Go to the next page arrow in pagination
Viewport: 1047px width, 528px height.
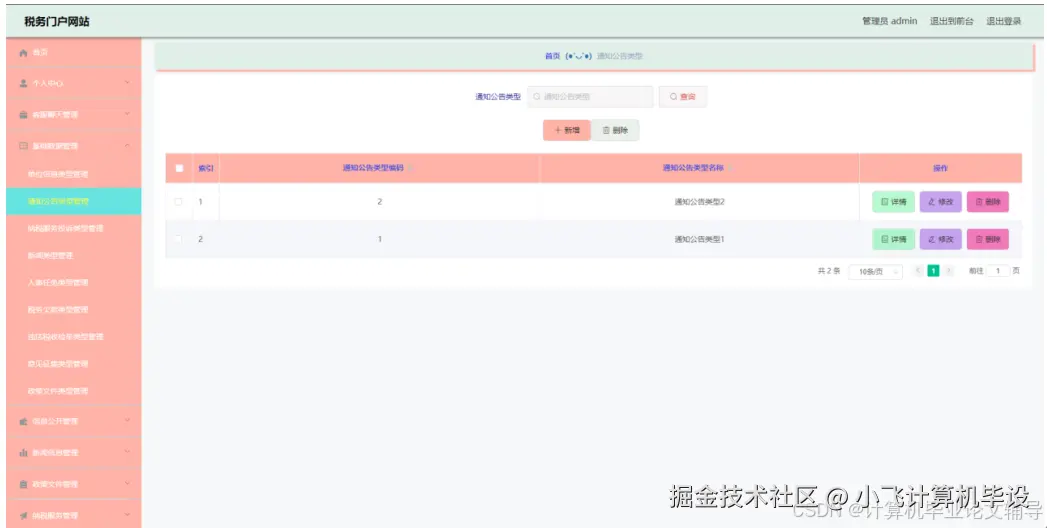pyautogui.click(x=948, y=271)
